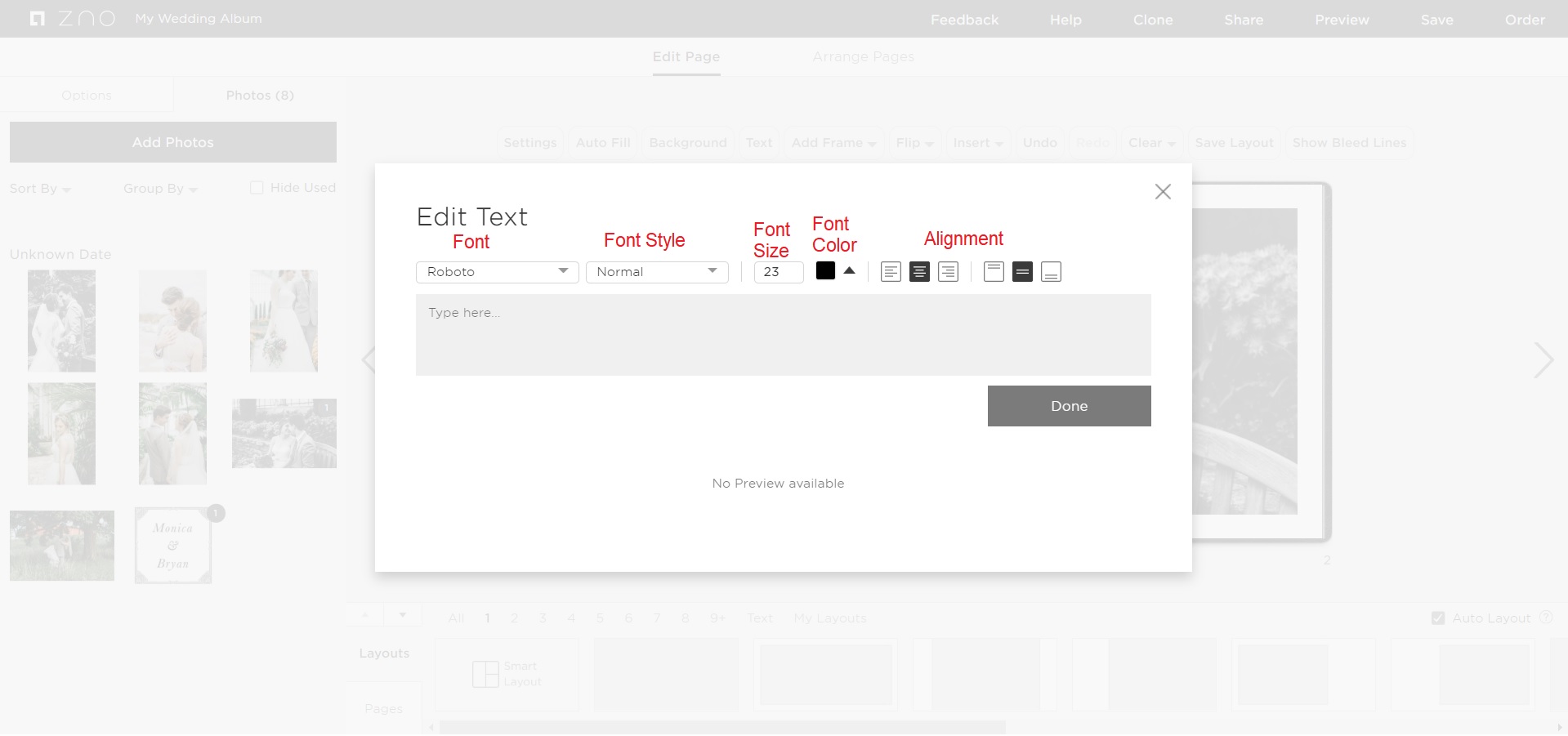Expand the Sort By menu

point(40,189)
